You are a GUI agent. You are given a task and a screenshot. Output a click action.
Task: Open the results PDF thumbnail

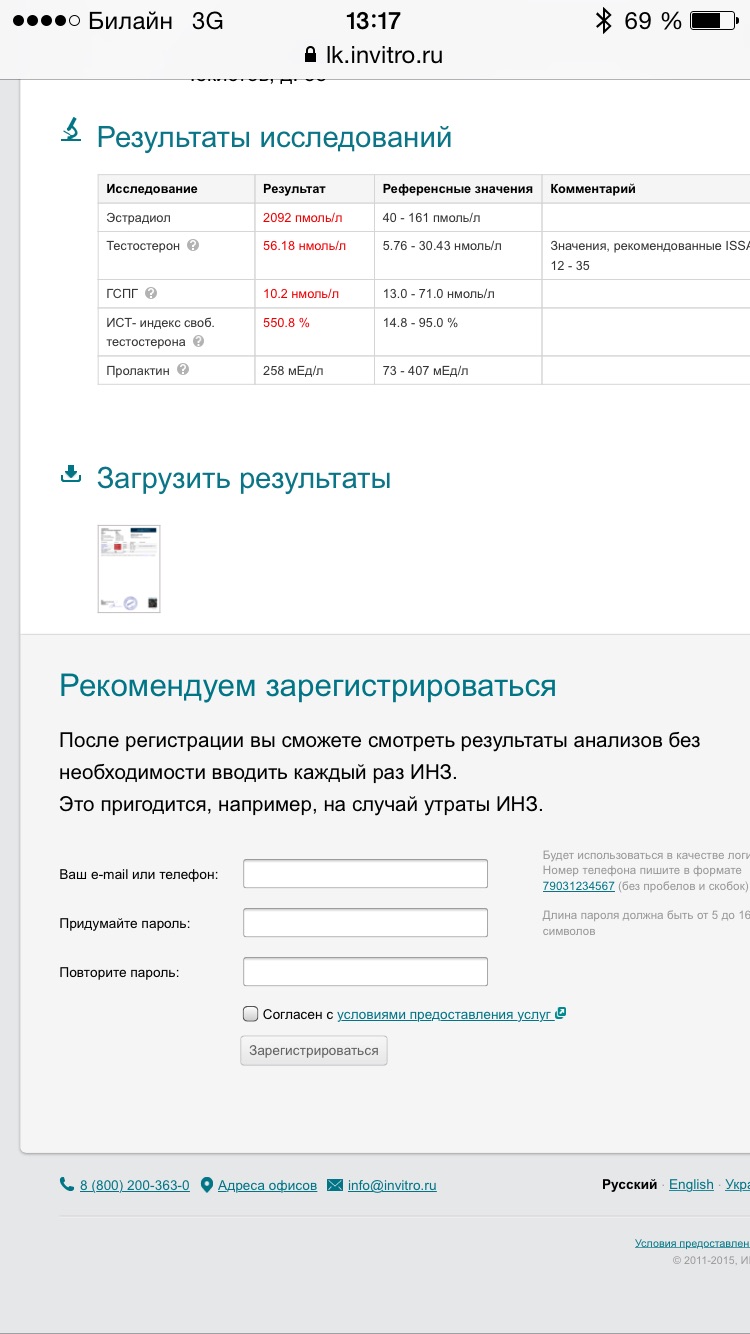click(x=129, y=568)
